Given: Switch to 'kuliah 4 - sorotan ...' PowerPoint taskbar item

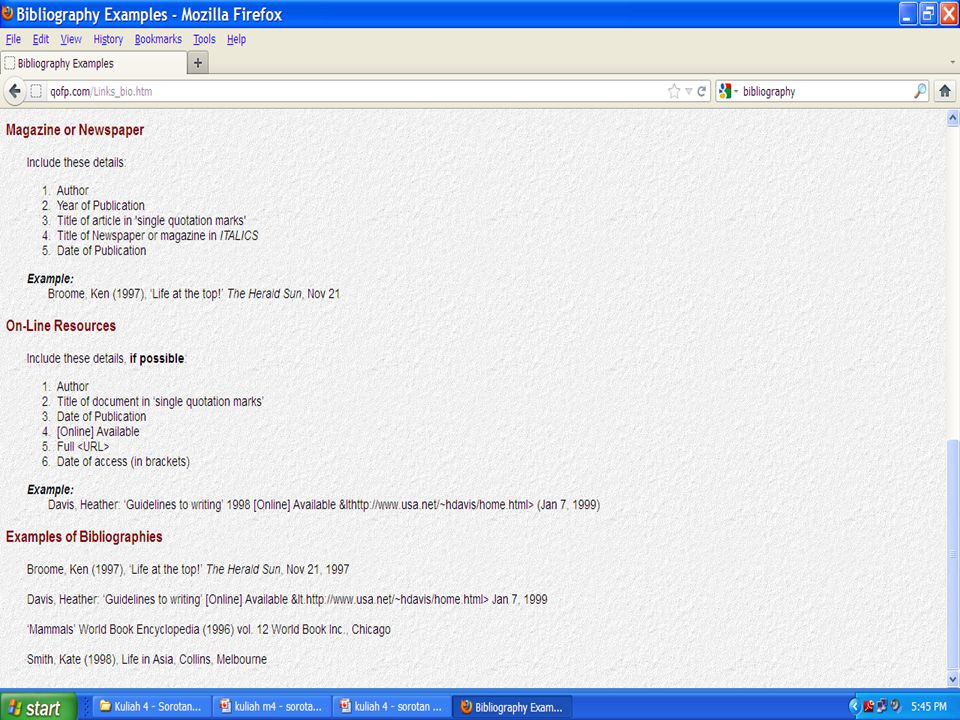Looking at the screenshot, I should pyautogui.click(x=392, y=707).
